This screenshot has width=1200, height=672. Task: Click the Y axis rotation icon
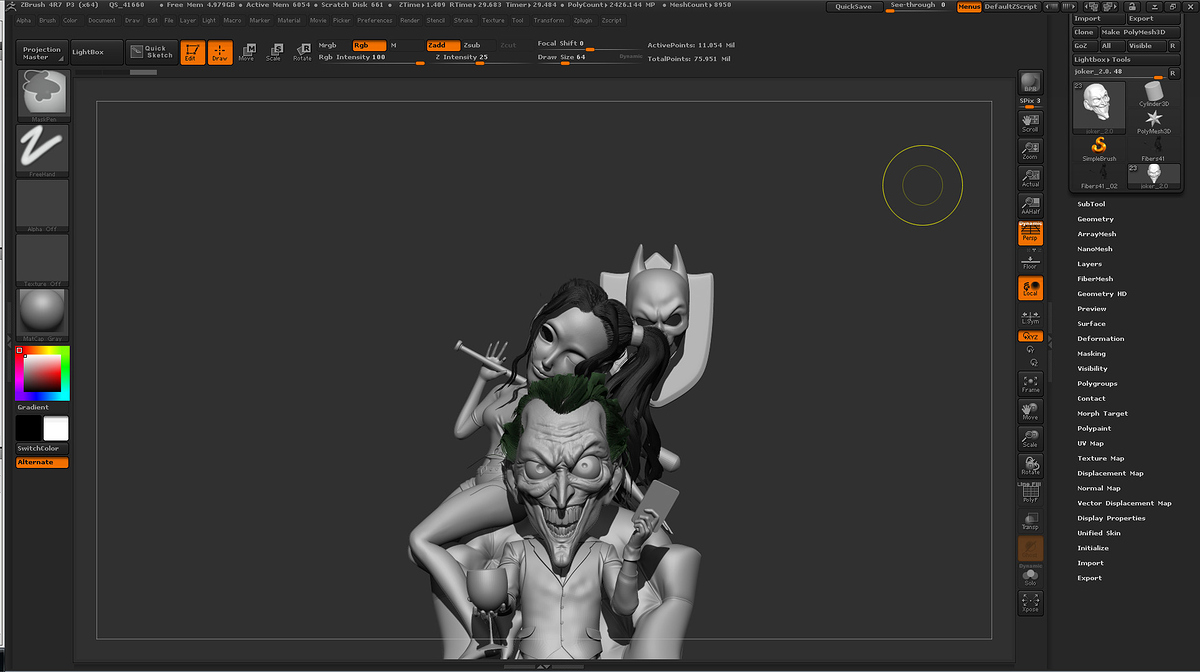(1030, 350)
